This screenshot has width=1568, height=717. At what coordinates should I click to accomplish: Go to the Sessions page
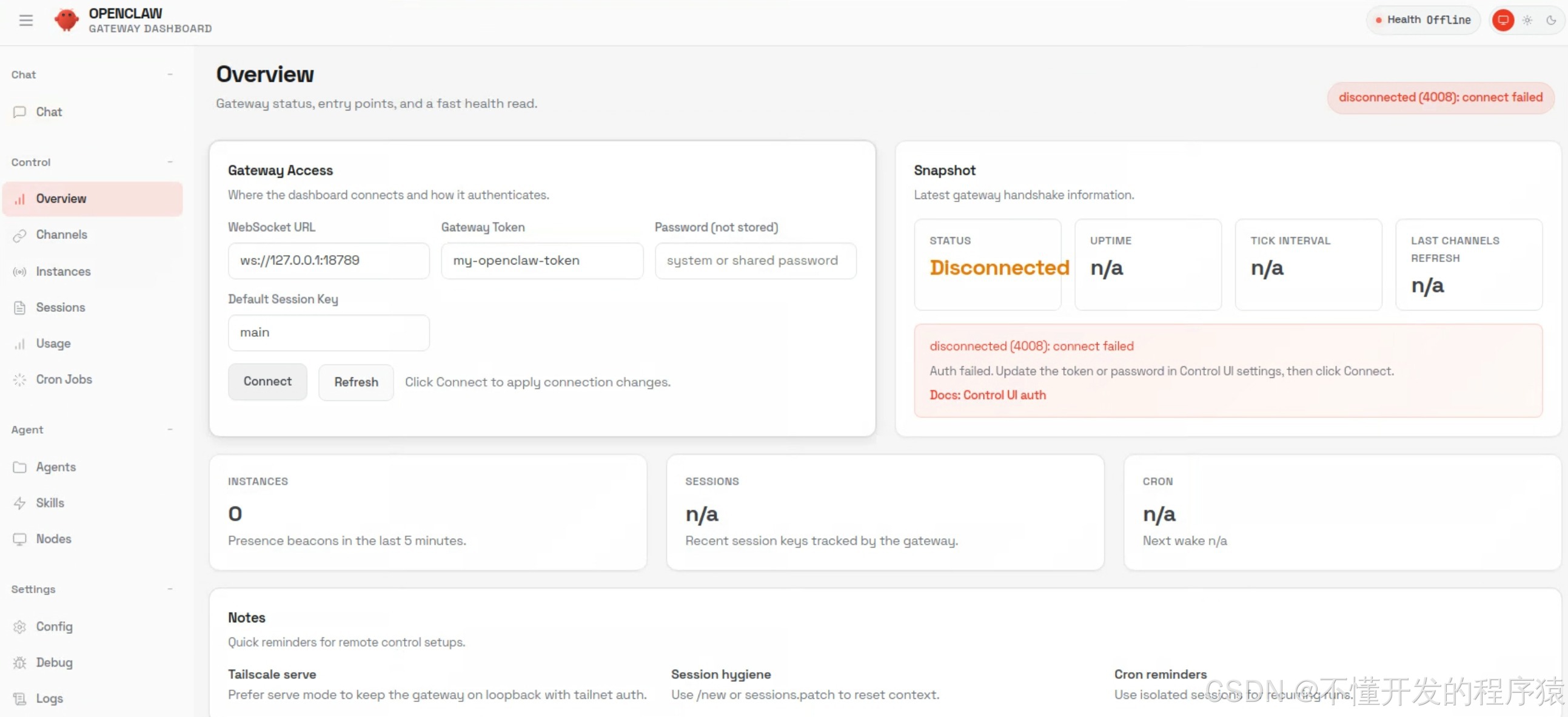pos(60,308)
